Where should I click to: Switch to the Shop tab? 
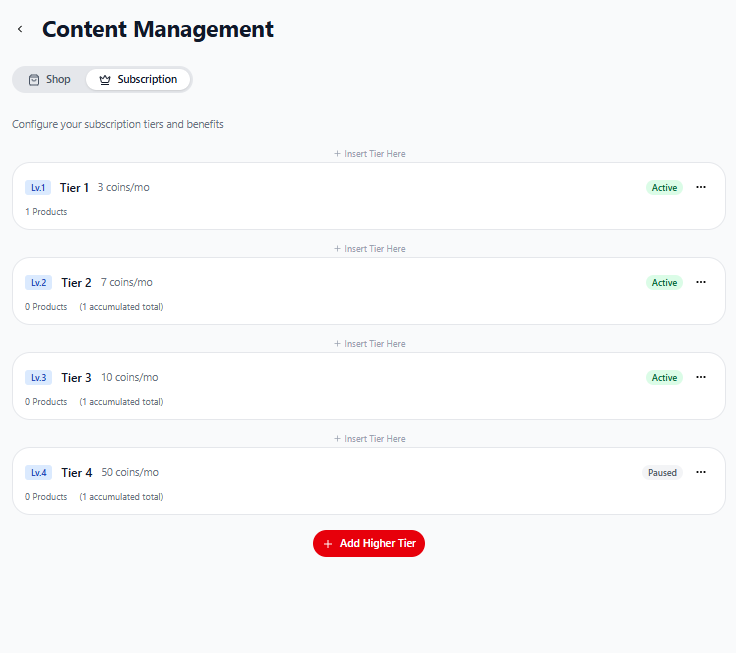pos(50,79)
